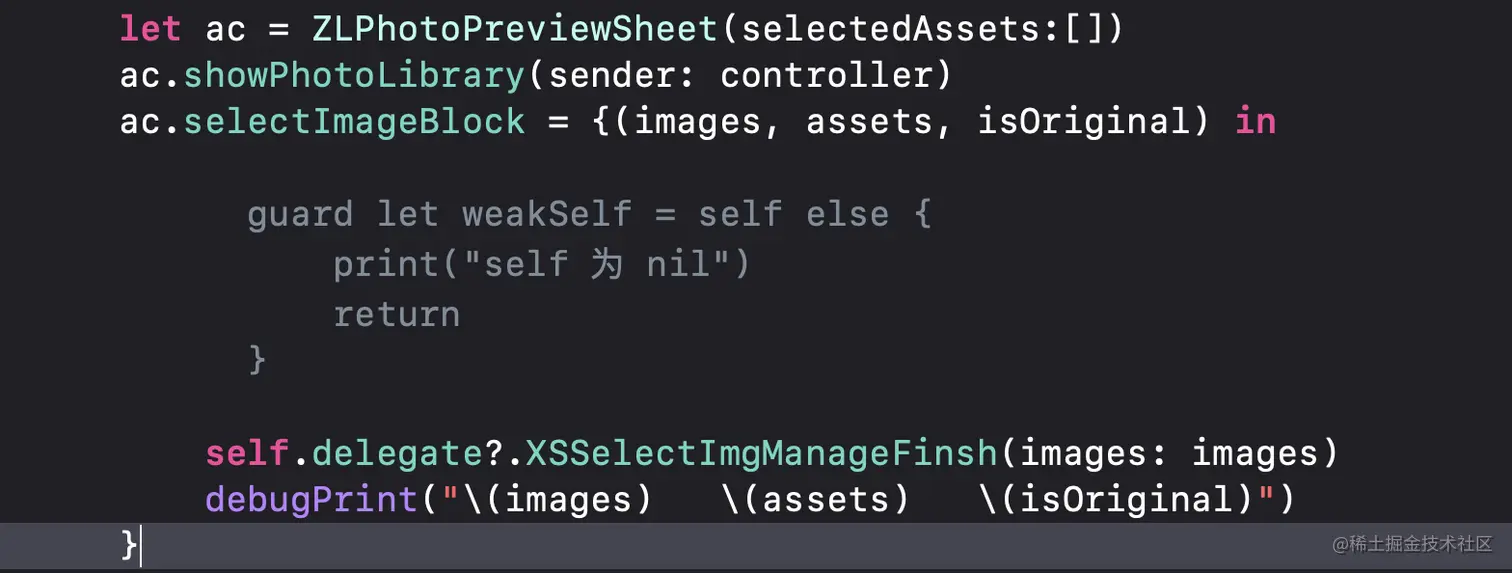Click the selectImageBlock property
1512x573 pixels.
[354, 121]
